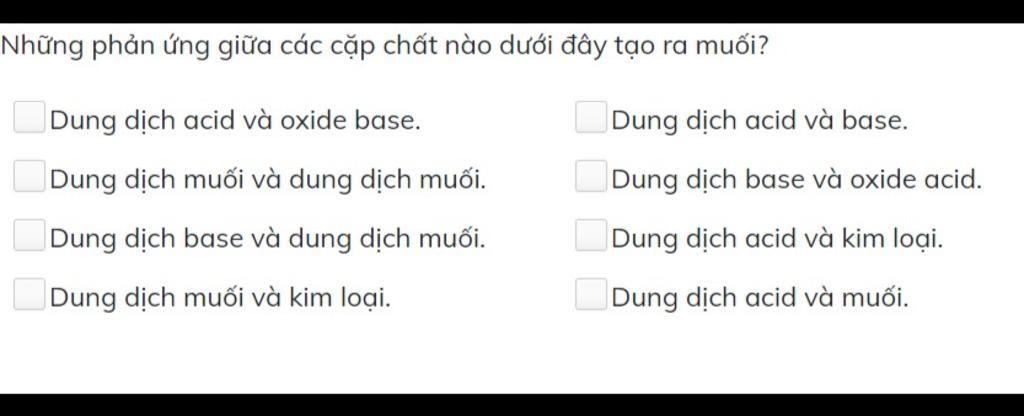Image resolution: width=1024 pixels, height=416 pixels.
Task: Click the label 'Dung dịch acid và base.'
Action: tap(760, 121)
